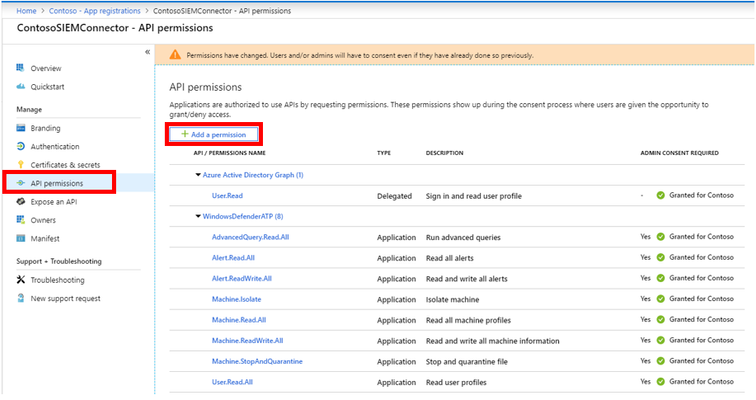Create a New support request
Screen dimensions: 756x400
[66, 298]
